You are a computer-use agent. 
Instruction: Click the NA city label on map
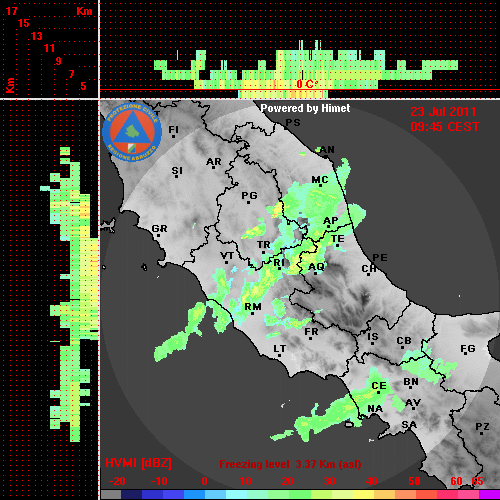375,409
